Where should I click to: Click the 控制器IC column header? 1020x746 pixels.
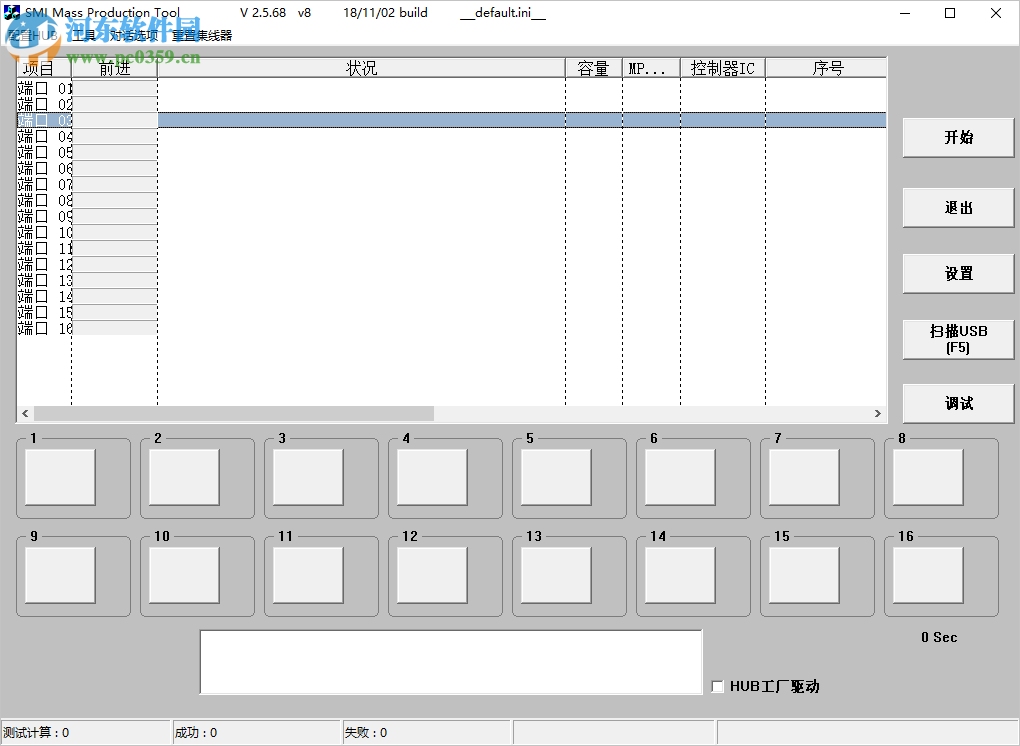pyautogui.click(x=723, y=68)
